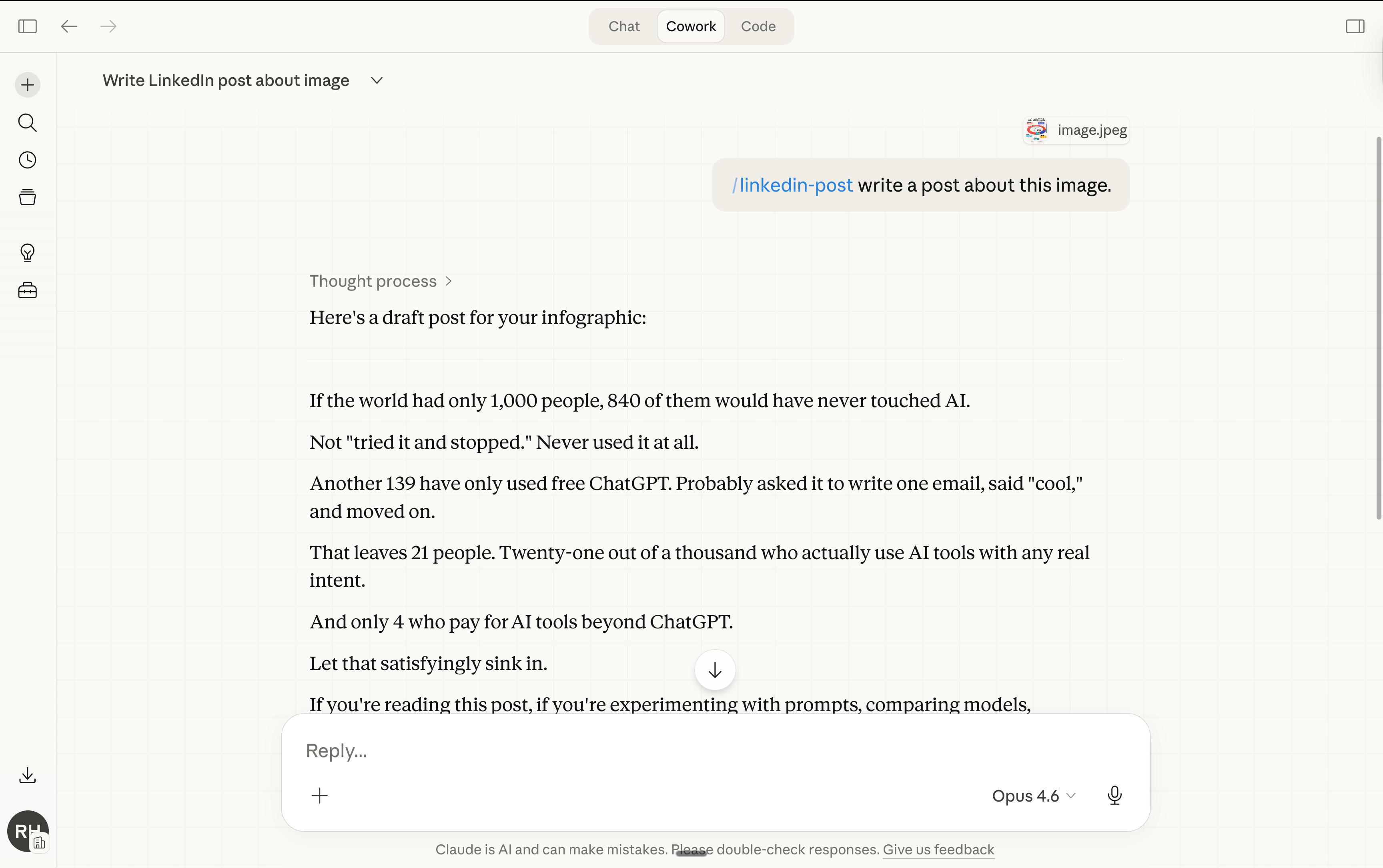
Task: Open conversation title dropdown chevron
Action: [x=377, y=80]
